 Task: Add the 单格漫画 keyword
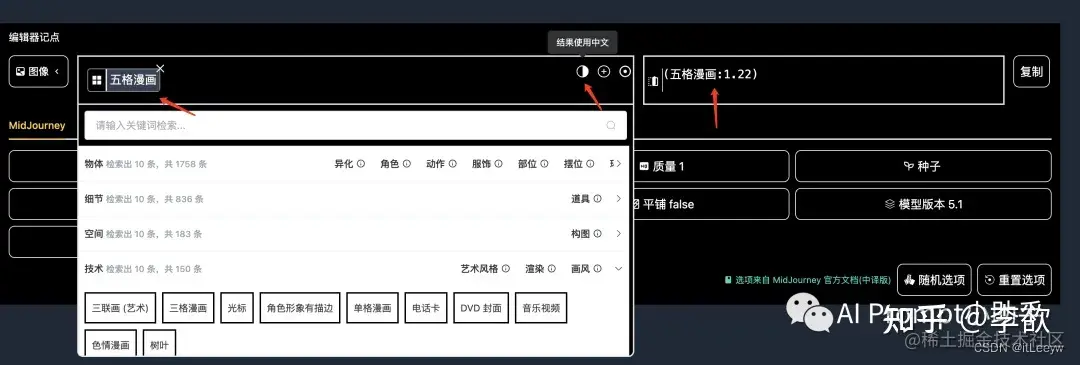pos(372,308)
